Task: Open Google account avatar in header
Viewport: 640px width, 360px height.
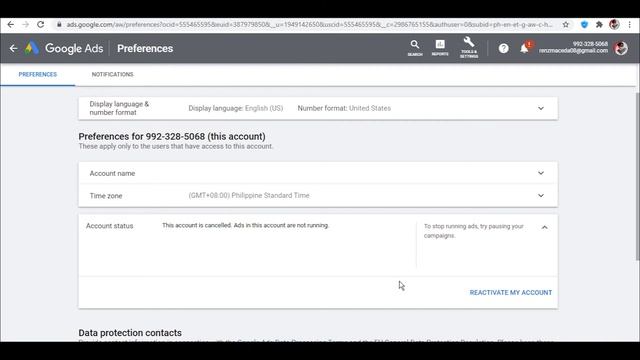Action: (x=621, y=48)
